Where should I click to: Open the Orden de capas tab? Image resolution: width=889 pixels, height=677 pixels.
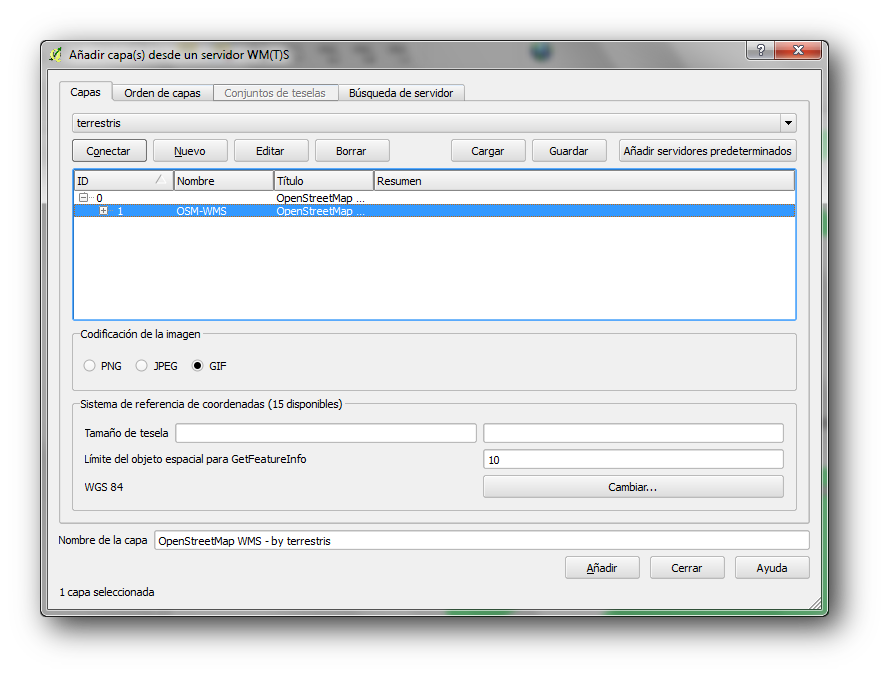(162, 93)
